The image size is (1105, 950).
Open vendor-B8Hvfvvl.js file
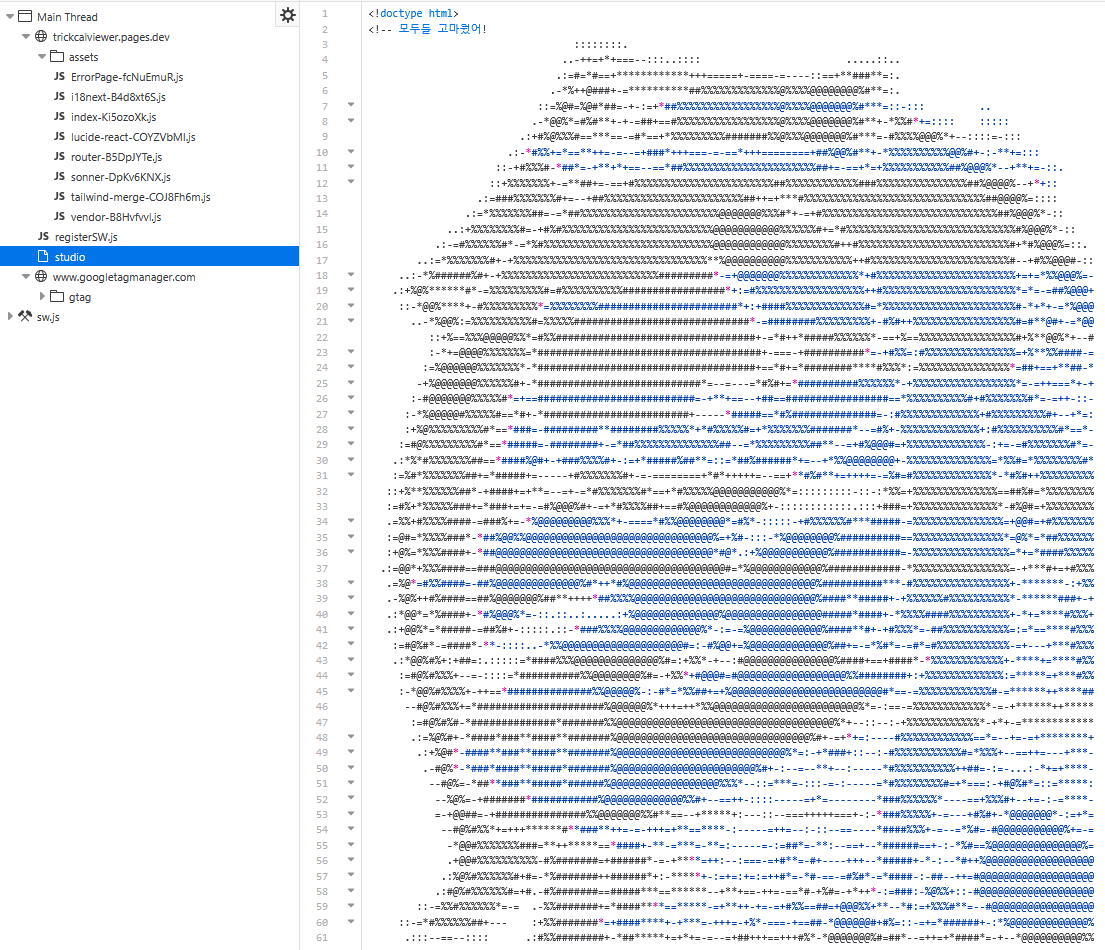pos(116,217)
